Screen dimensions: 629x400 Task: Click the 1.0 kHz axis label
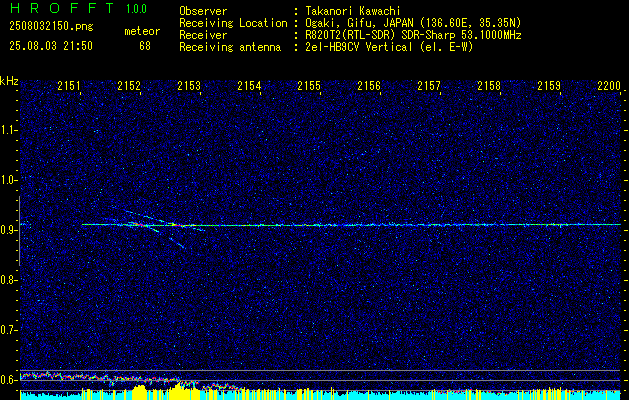(9, 180)
